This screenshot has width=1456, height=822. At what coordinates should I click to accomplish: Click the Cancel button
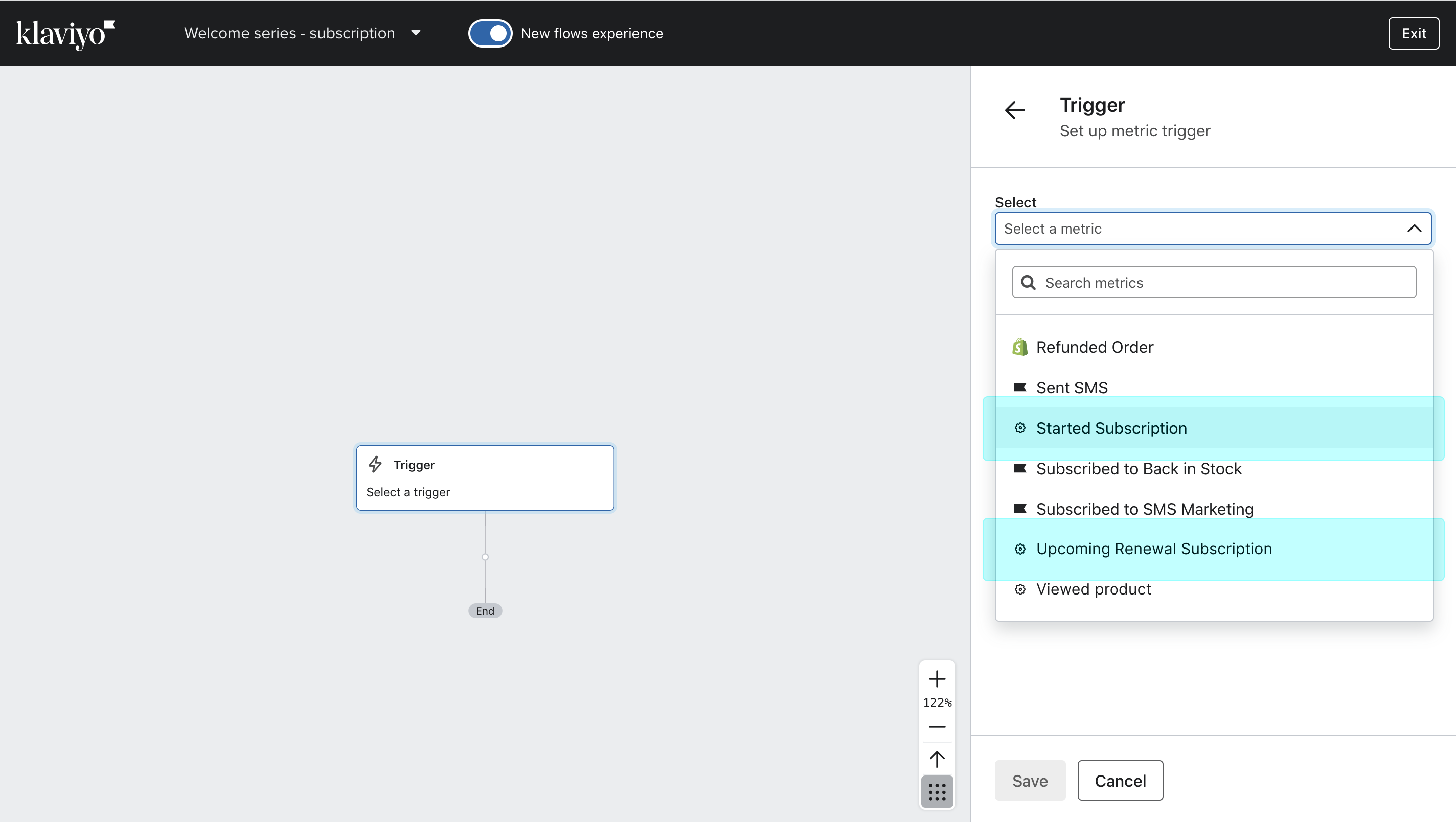pyautogui.click(x=1120, y=780)
